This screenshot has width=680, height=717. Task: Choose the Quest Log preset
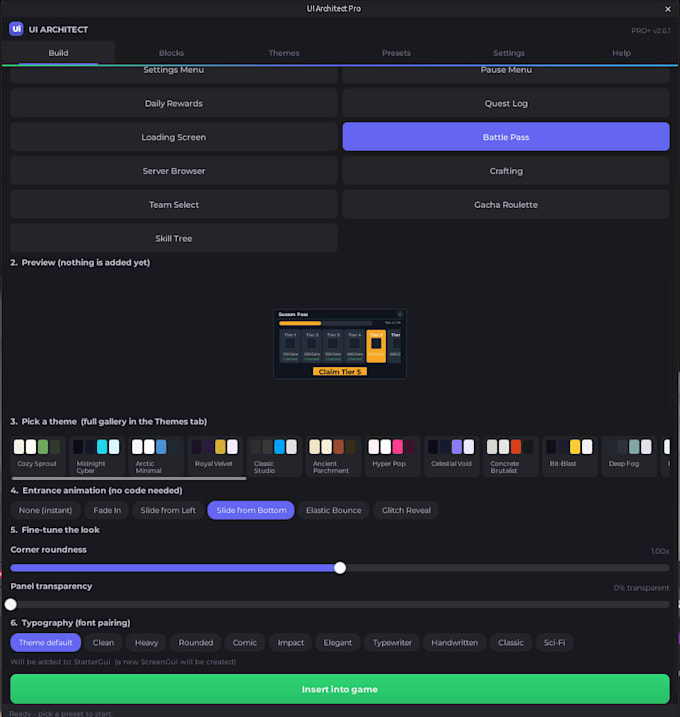pyautogui.click(x=506, y=103)
